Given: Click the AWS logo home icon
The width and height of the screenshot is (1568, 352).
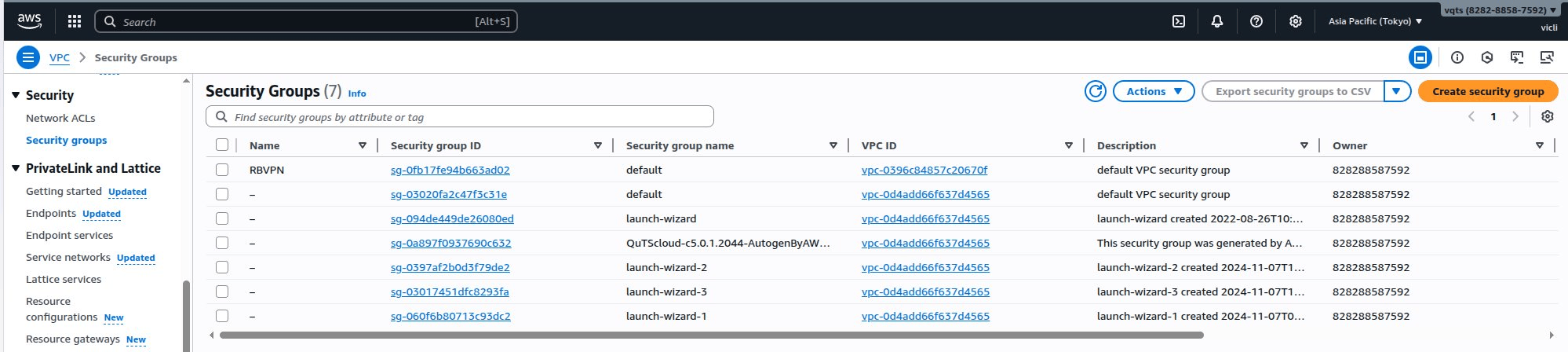Looking at the screenshot, I should (30, 21).
